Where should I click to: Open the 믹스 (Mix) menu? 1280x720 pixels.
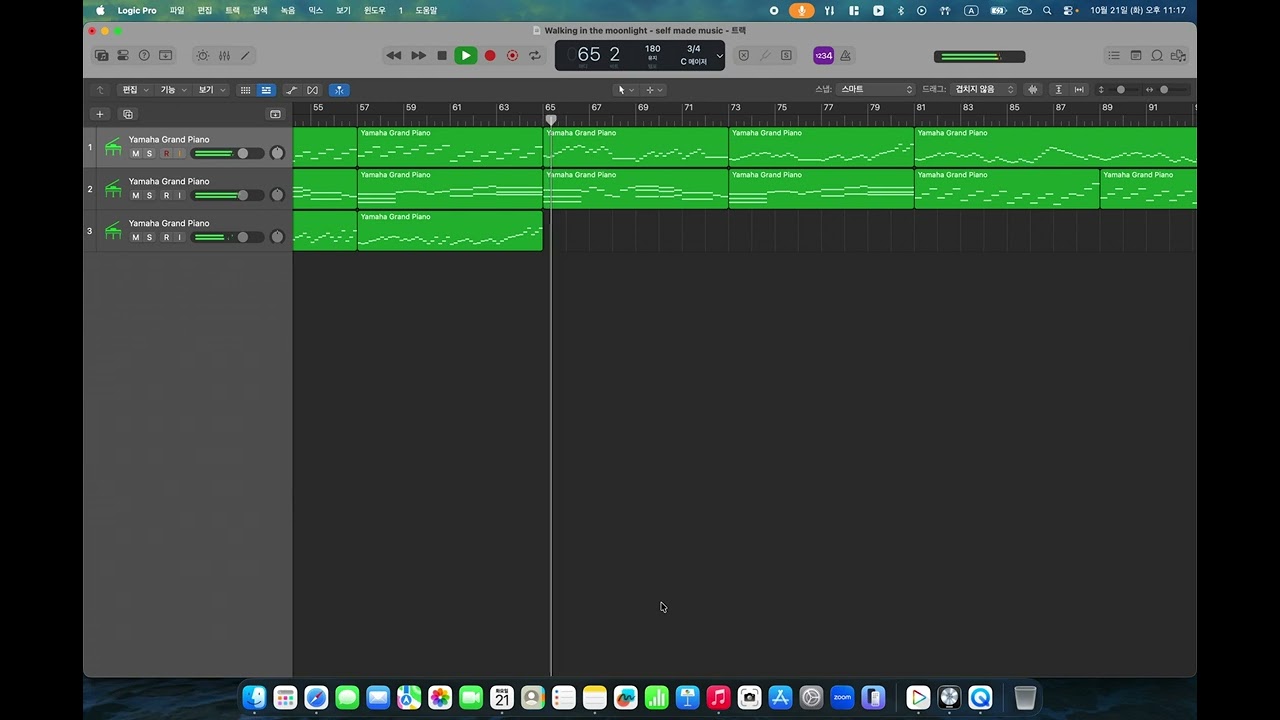point(315,10)
